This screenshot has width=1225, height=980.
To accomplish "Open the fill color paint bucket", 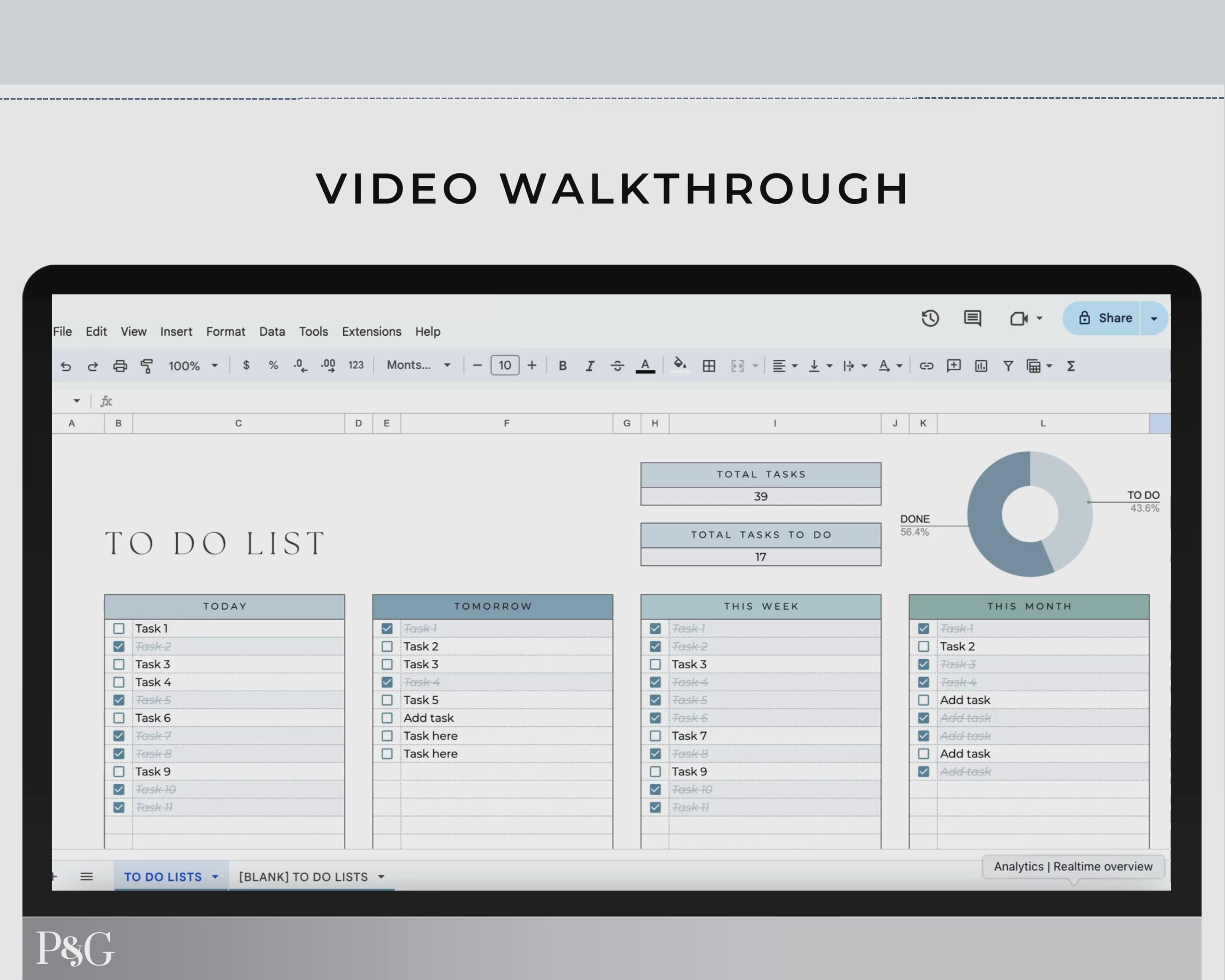I will click(x=679, y=365).
